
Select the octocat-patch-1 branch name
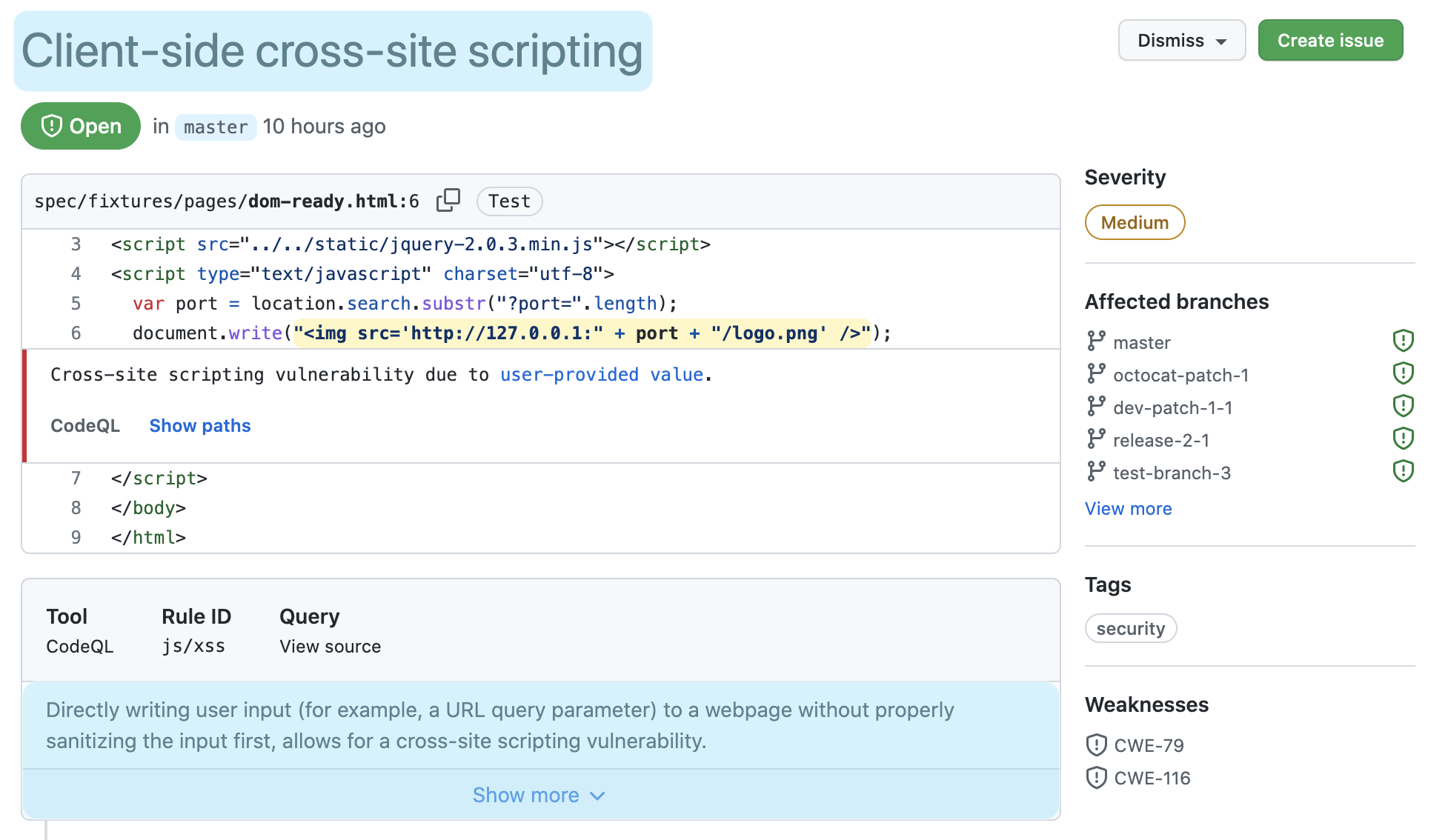pyautogui.click(x=1180, y=376)
